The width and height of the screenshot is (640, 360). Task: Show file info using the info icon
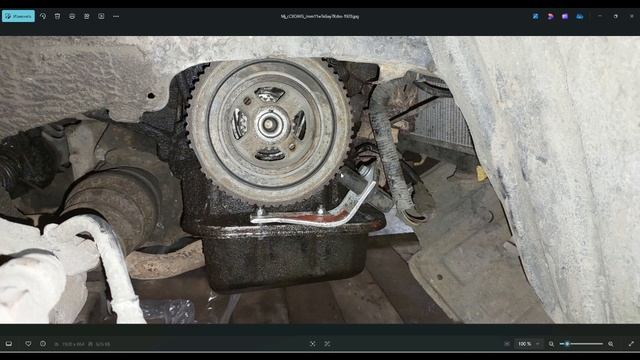(x=43, y=344)
